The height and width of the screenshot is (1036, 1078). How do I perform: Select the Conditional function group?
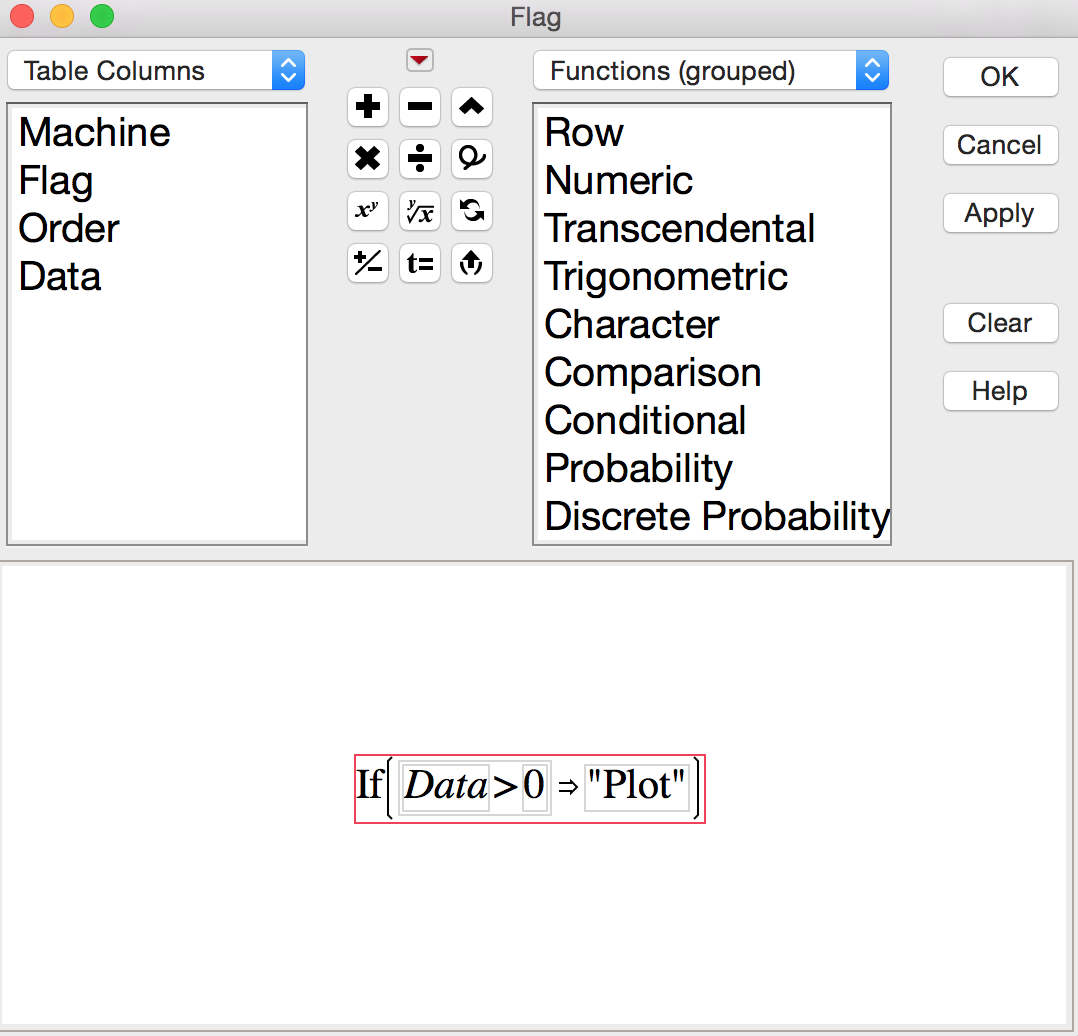click(x=645, y=421)
